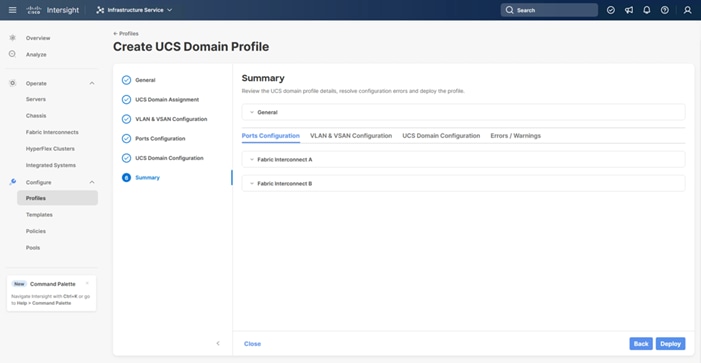The width and height of the screenshot is (701, 363).
Task: Open the requests checkmark circle icon
Action: tap(611, 10)
